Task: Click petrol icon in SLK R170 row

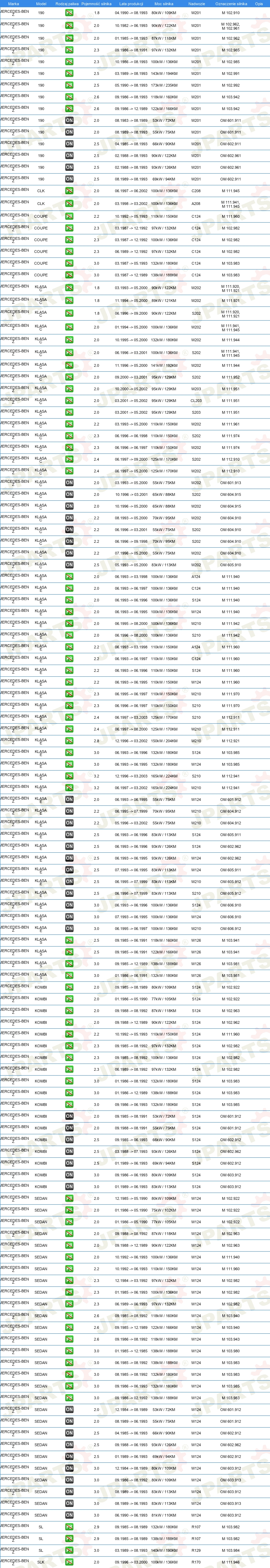Action: point(69,1562)
